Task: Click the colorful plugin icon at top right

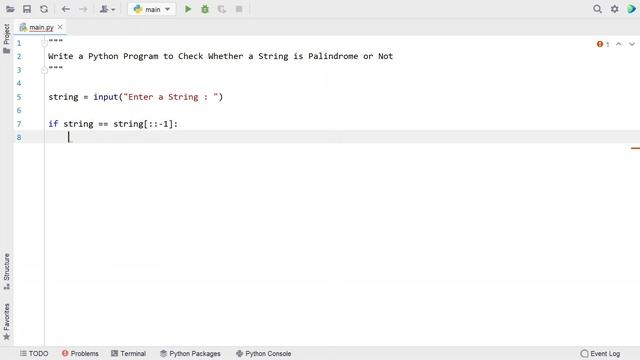Action: 631,9
